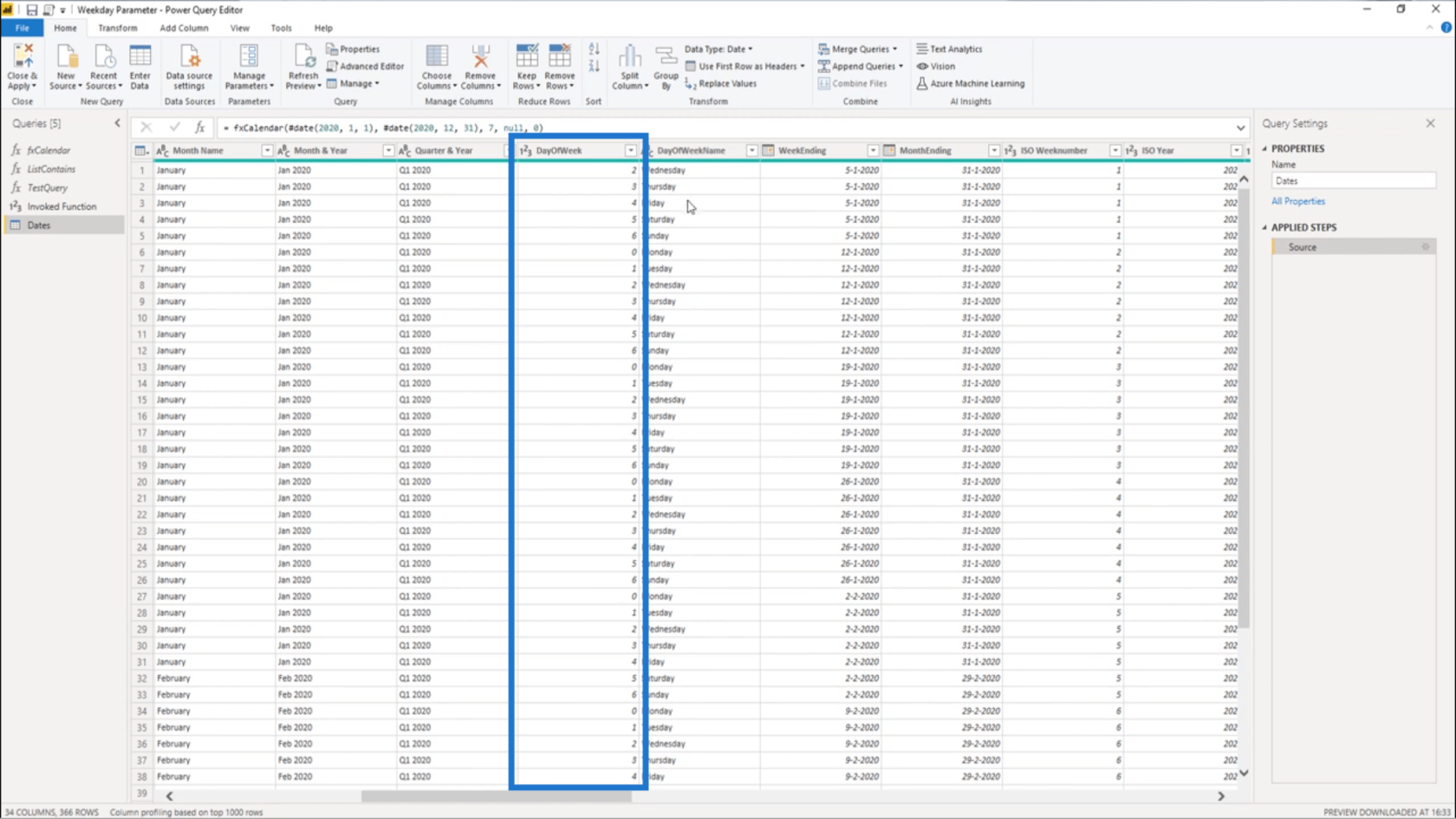
Task: Open Data source settings
Action: [189, 67]
